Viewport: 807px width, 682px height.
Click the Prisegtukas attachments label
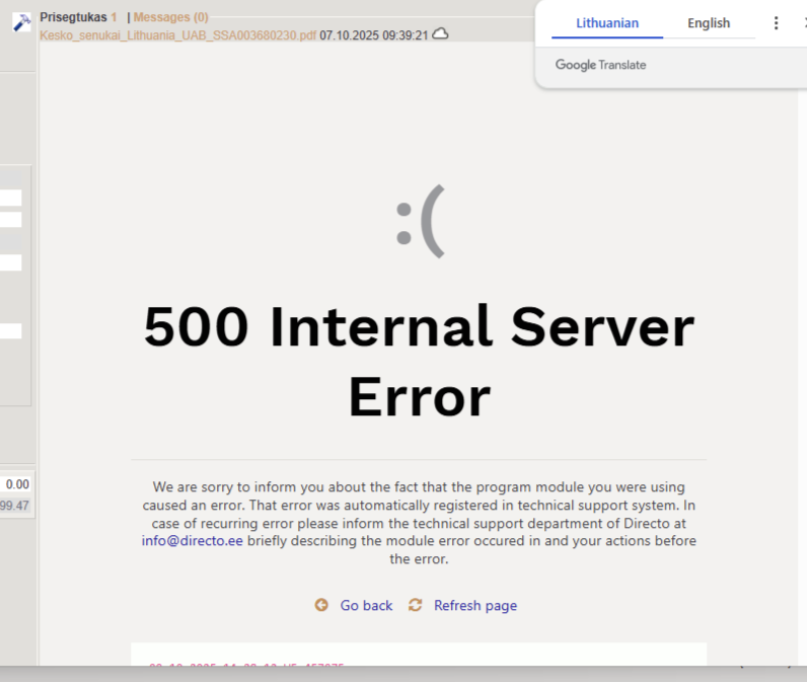(x=73, y=17)
